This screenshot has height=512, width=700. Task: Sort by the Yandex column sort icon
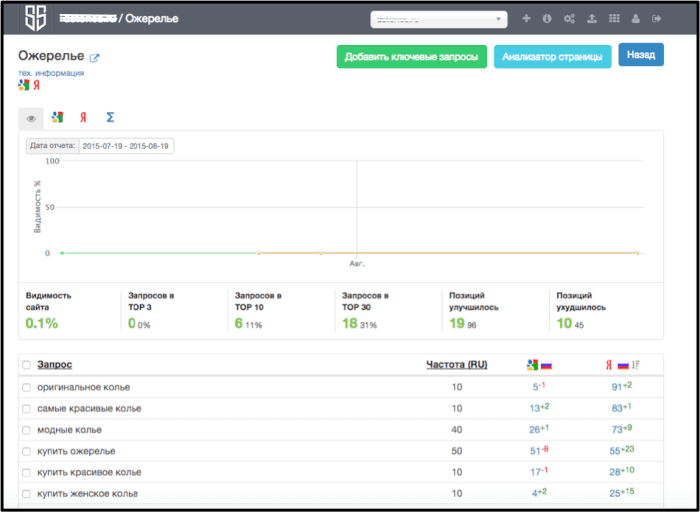click(636, 365)
